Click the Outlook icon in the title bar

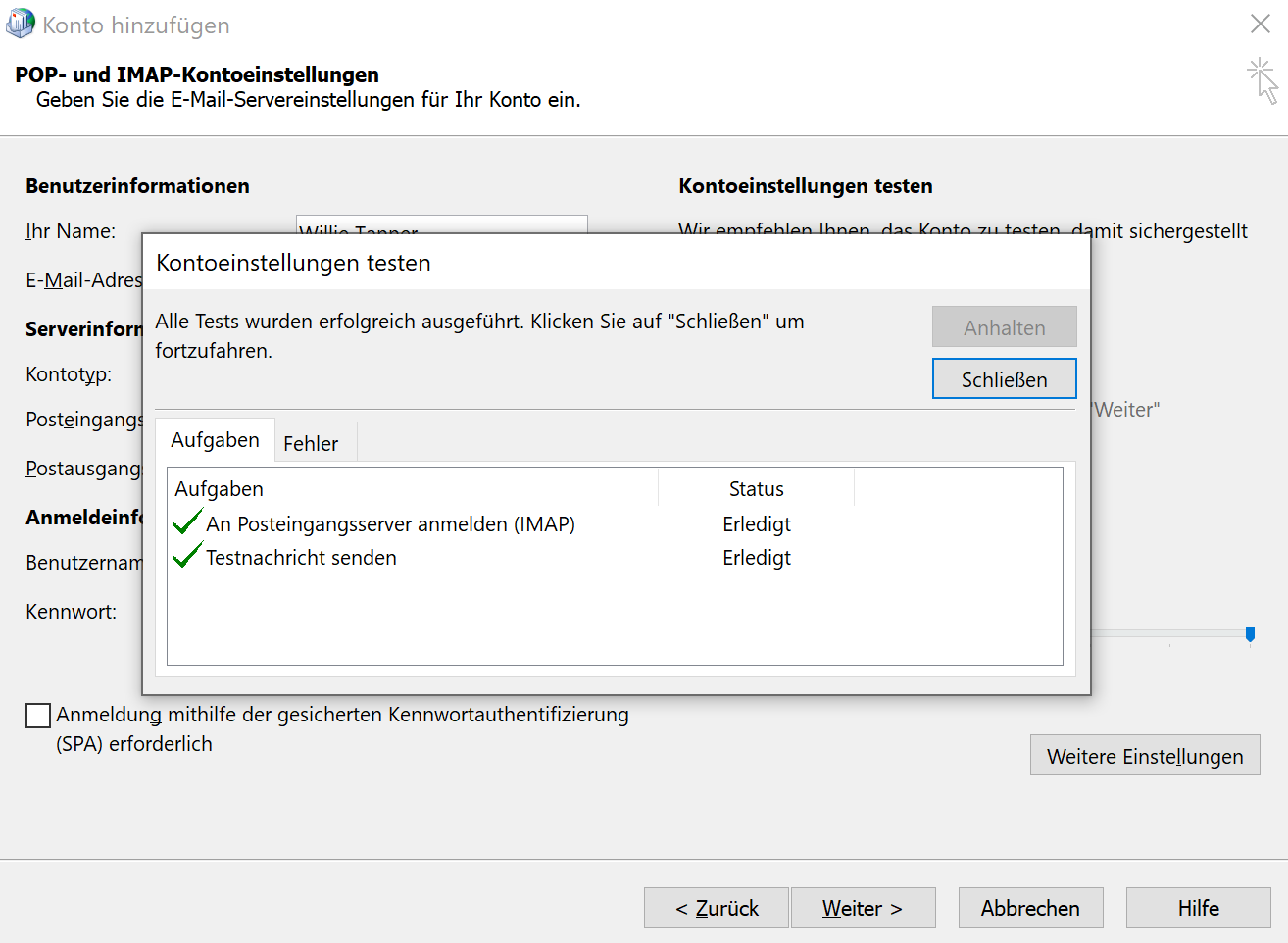pyautogui.click(x=20, y=25)
